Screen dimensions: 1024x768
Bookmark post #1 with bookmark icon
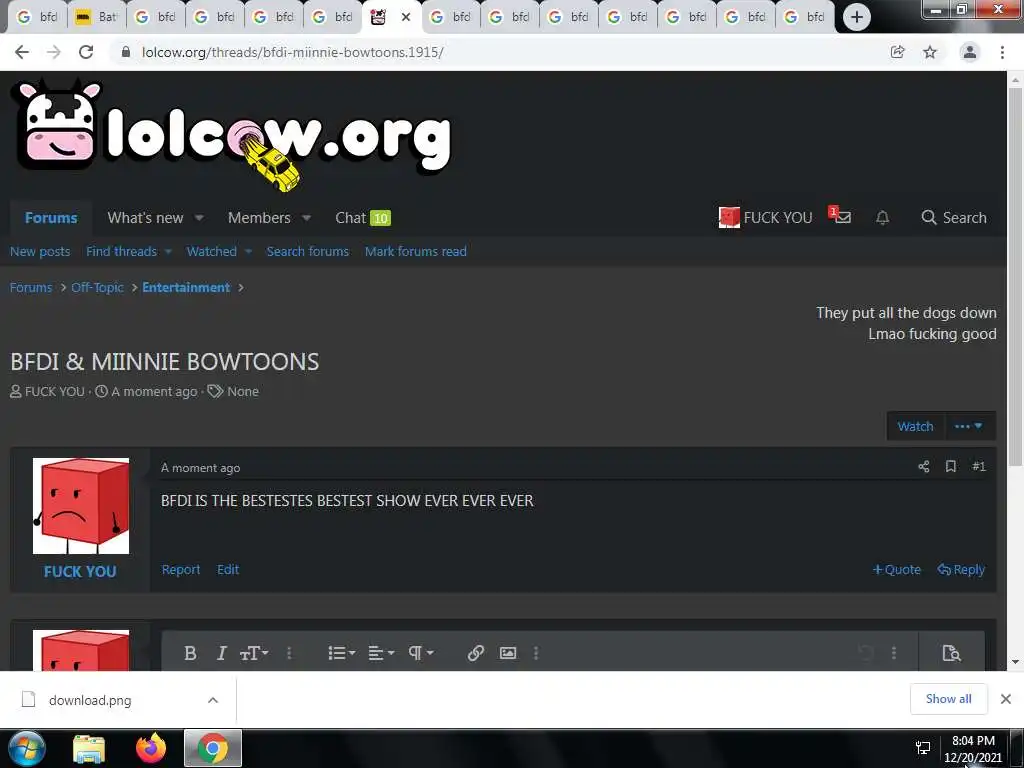(x=951, y=466)
